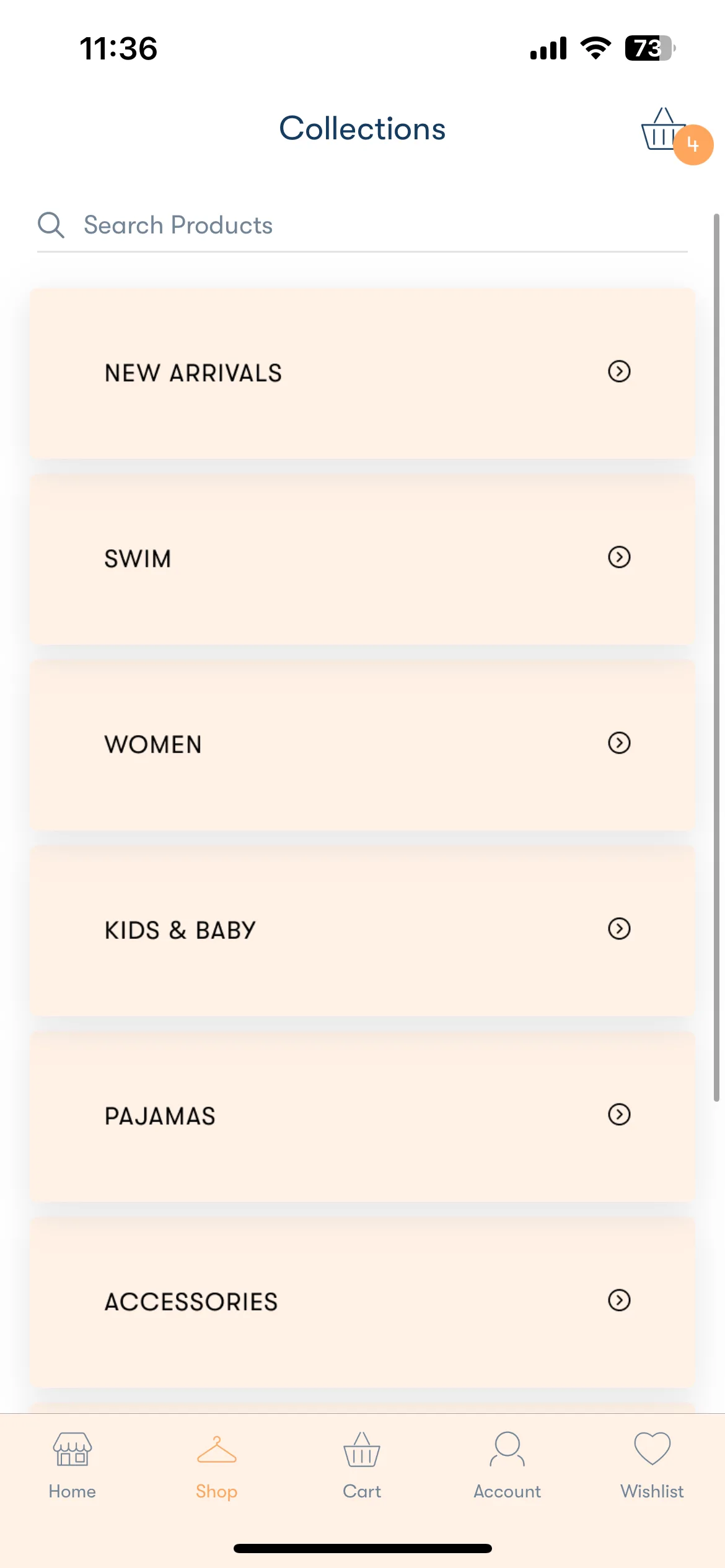This screenshot has width=725, height=1568.
Task: Switch to the Wishlist tab label
Action: (652, 1491)
